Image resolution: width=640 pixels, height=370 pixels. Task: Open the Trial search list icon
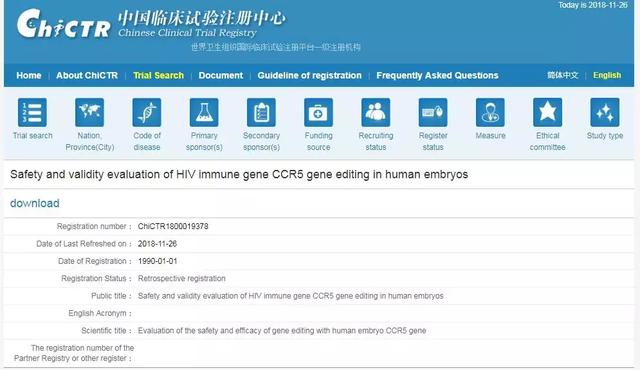pos(32,112)
